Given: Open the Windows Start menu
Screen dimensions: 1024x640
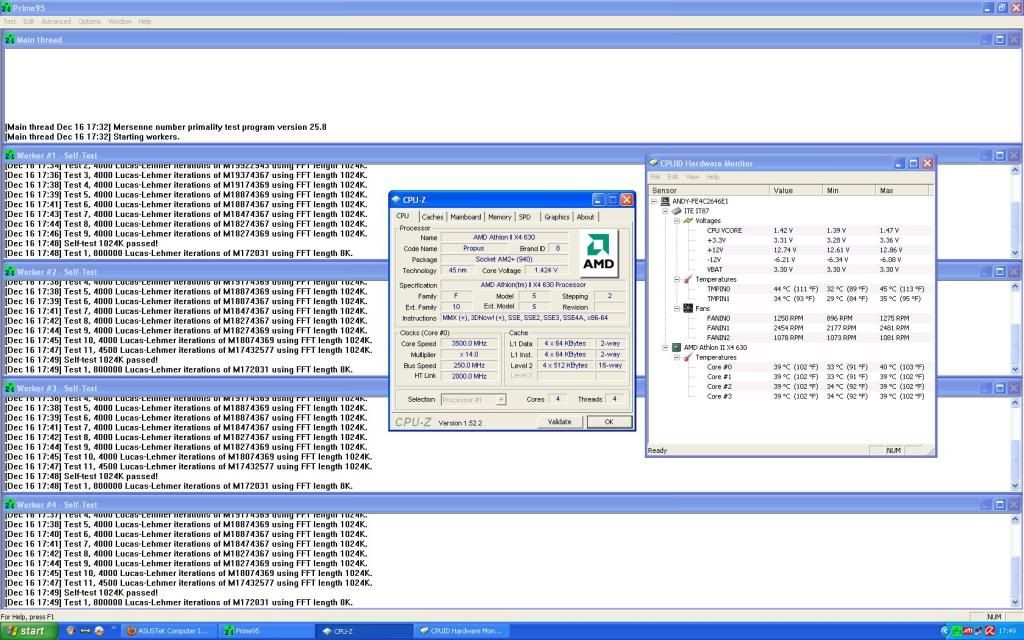Looking at the screenshot, I should 29,631.
